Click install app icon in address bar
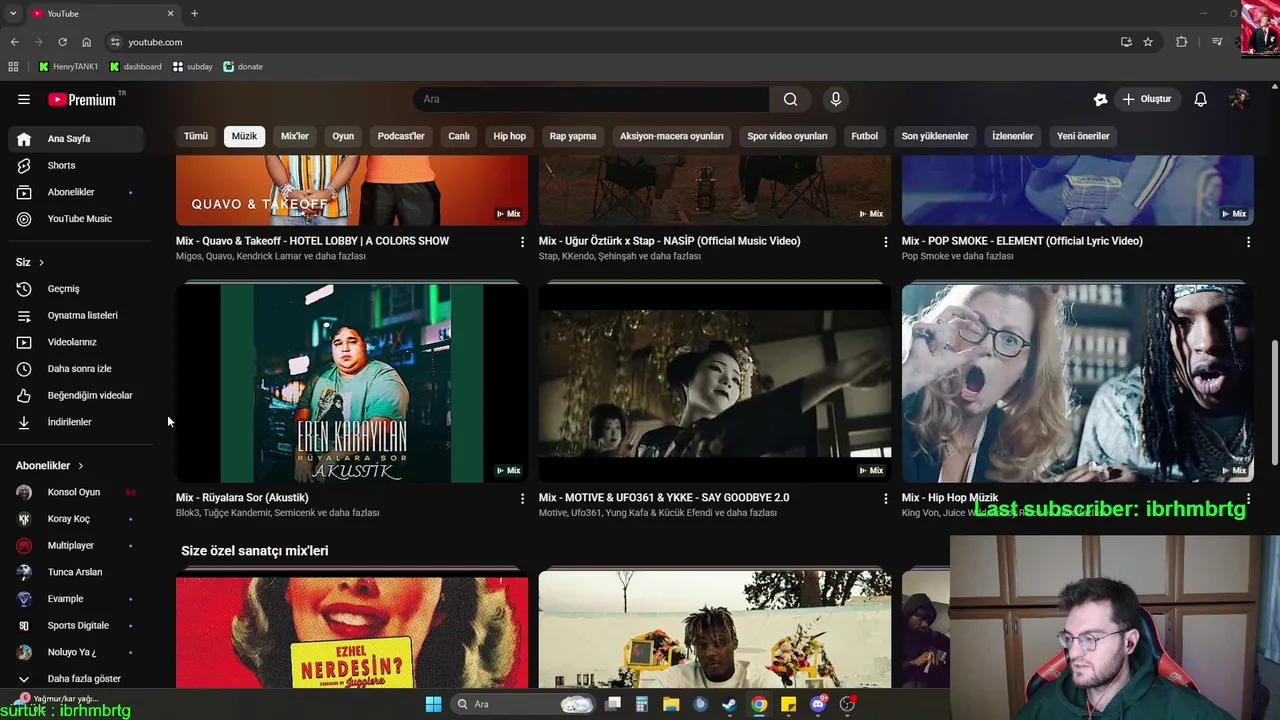The height and width of the screenshot is (720, 1280). 1126,42
